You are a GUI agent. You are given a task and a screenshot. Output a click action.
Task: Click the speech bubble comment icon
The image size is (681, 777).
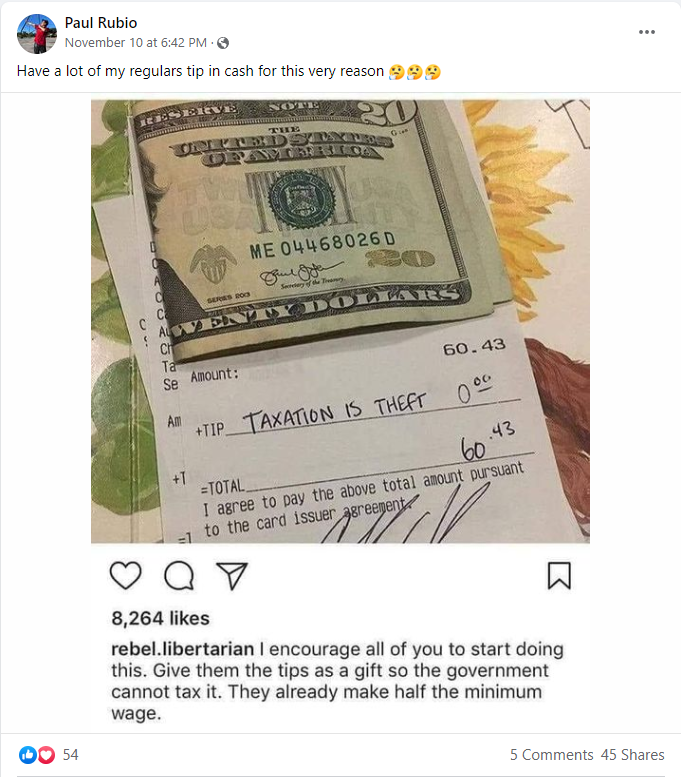point(179,575)
